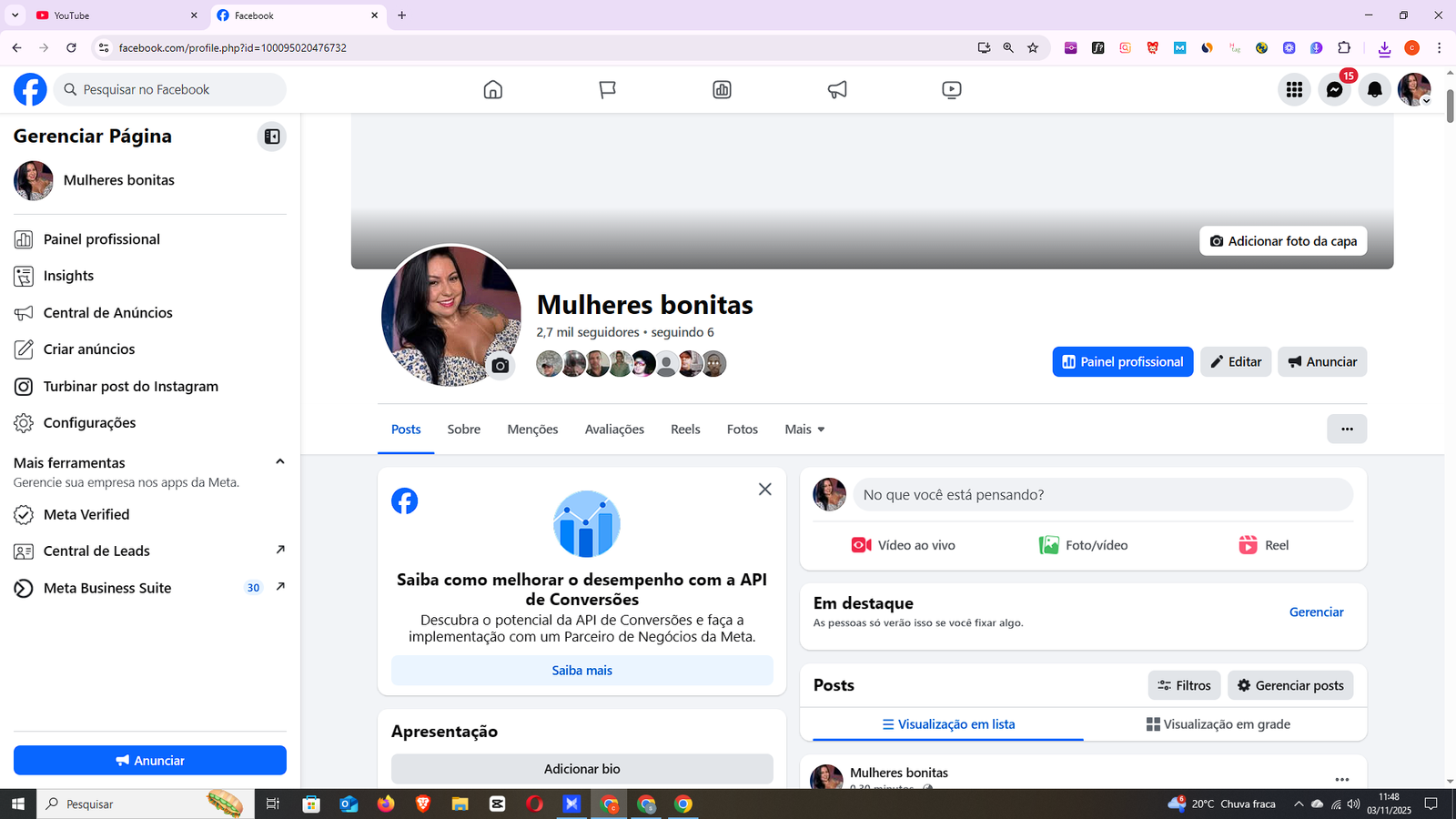Open Brave browser from the taskbar
The image size is (1456, 819).
click(423, 804)
